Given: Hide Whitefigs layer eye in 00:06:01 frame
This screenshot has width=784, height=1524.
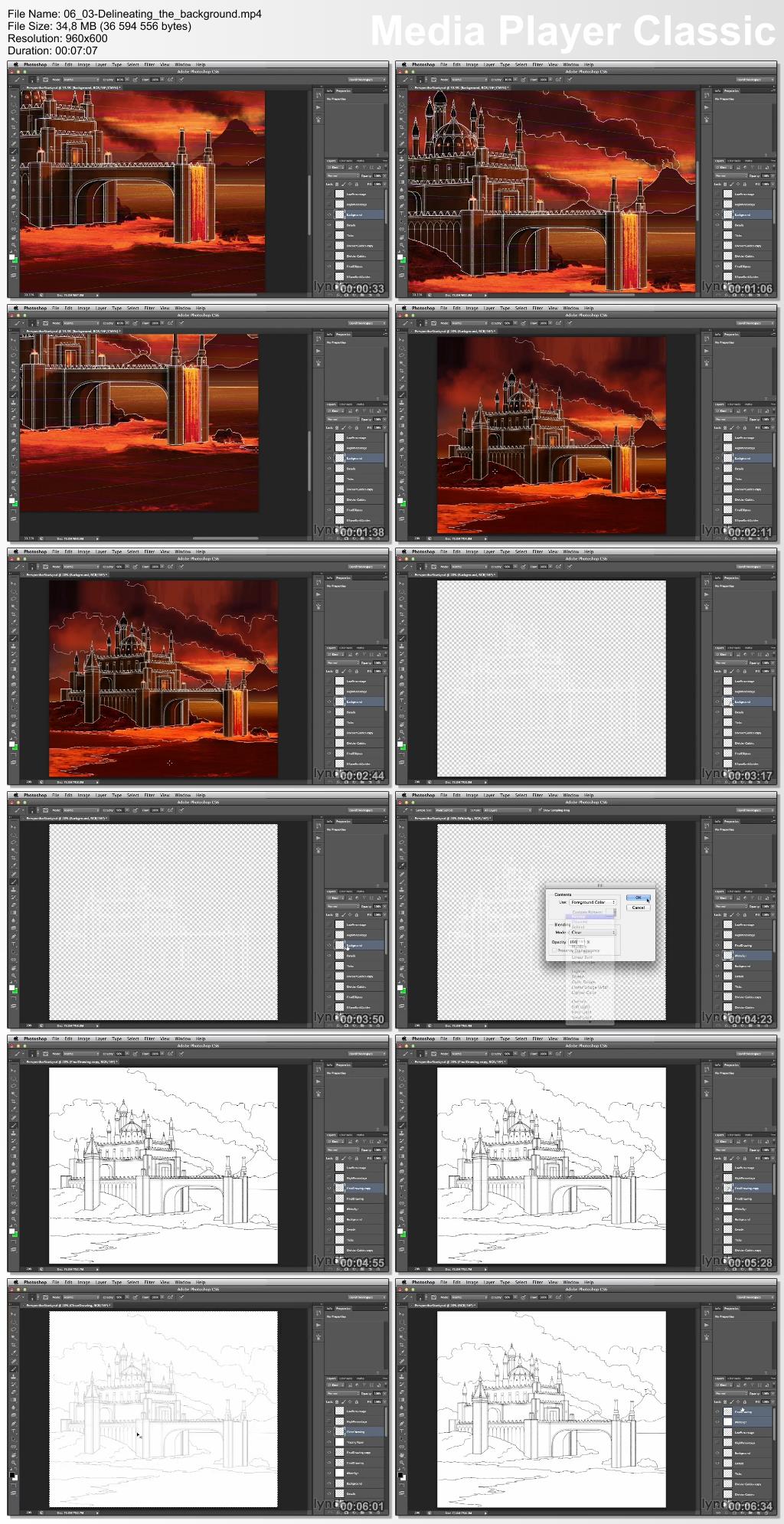Looking at the screenshot, I should click(x=329, y=1473).
